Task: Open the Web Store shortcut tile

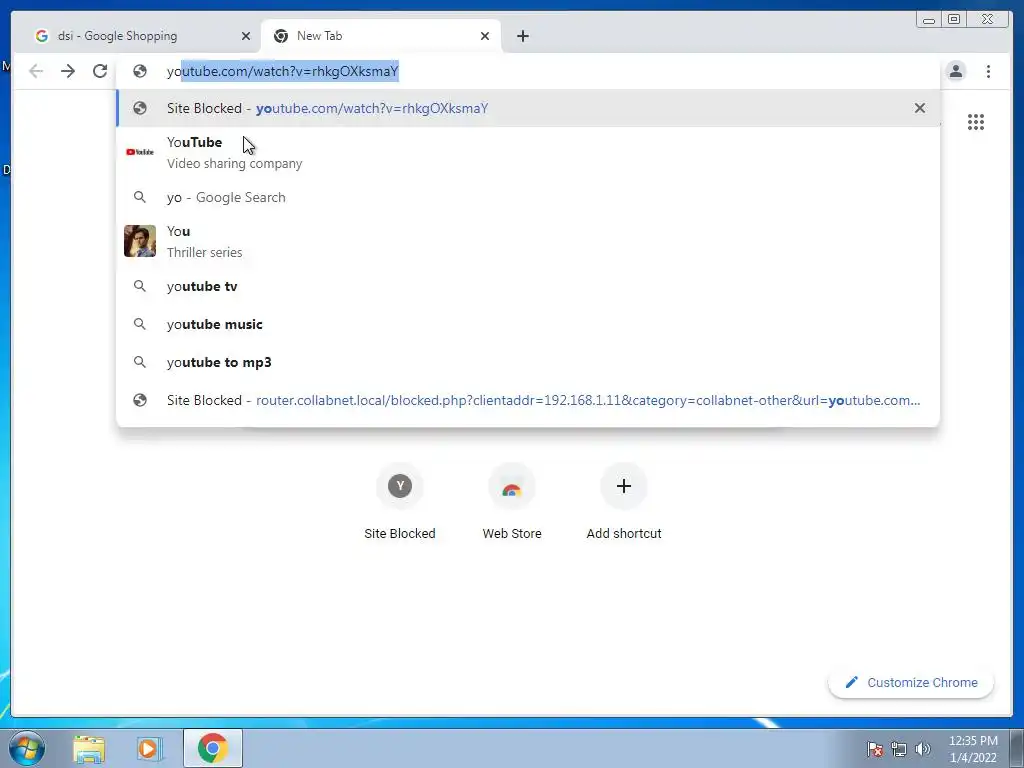Action: click(512, 502)
